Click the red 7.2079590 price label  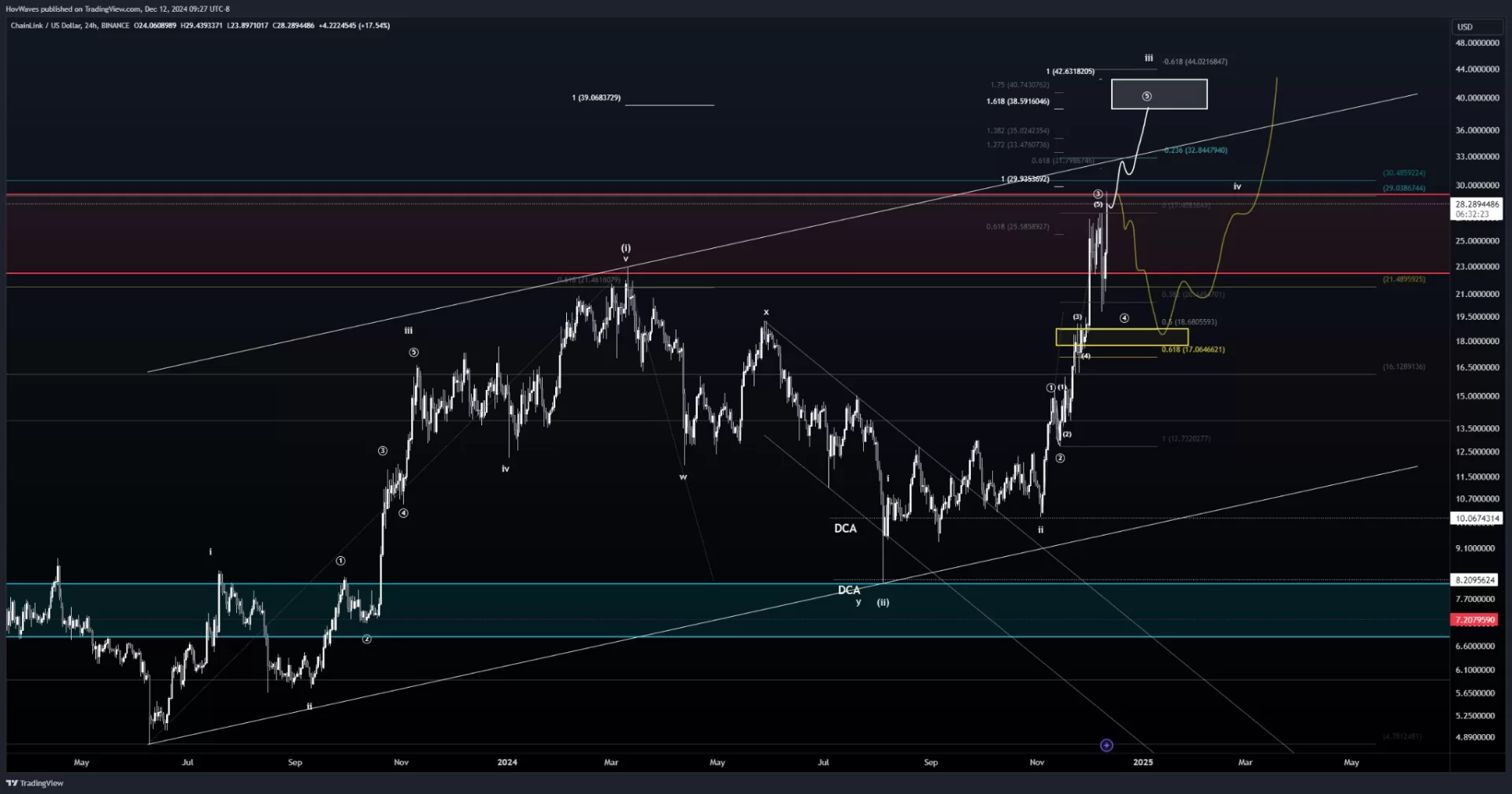1474,620
